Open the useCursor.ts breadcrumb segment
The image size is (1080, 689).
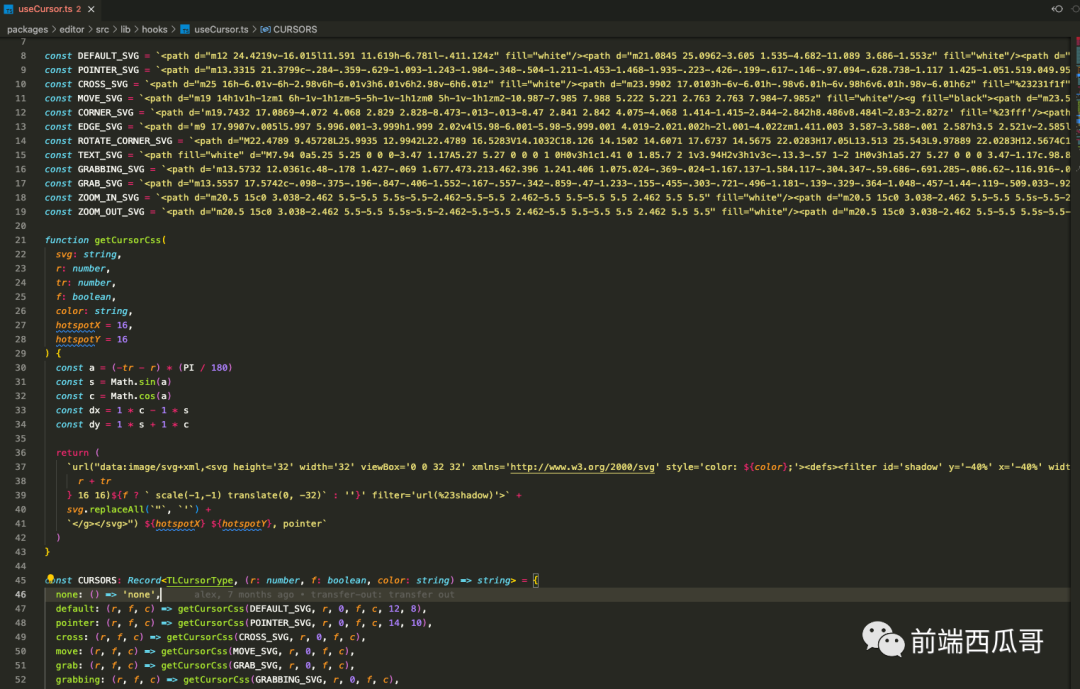(221, 30)
